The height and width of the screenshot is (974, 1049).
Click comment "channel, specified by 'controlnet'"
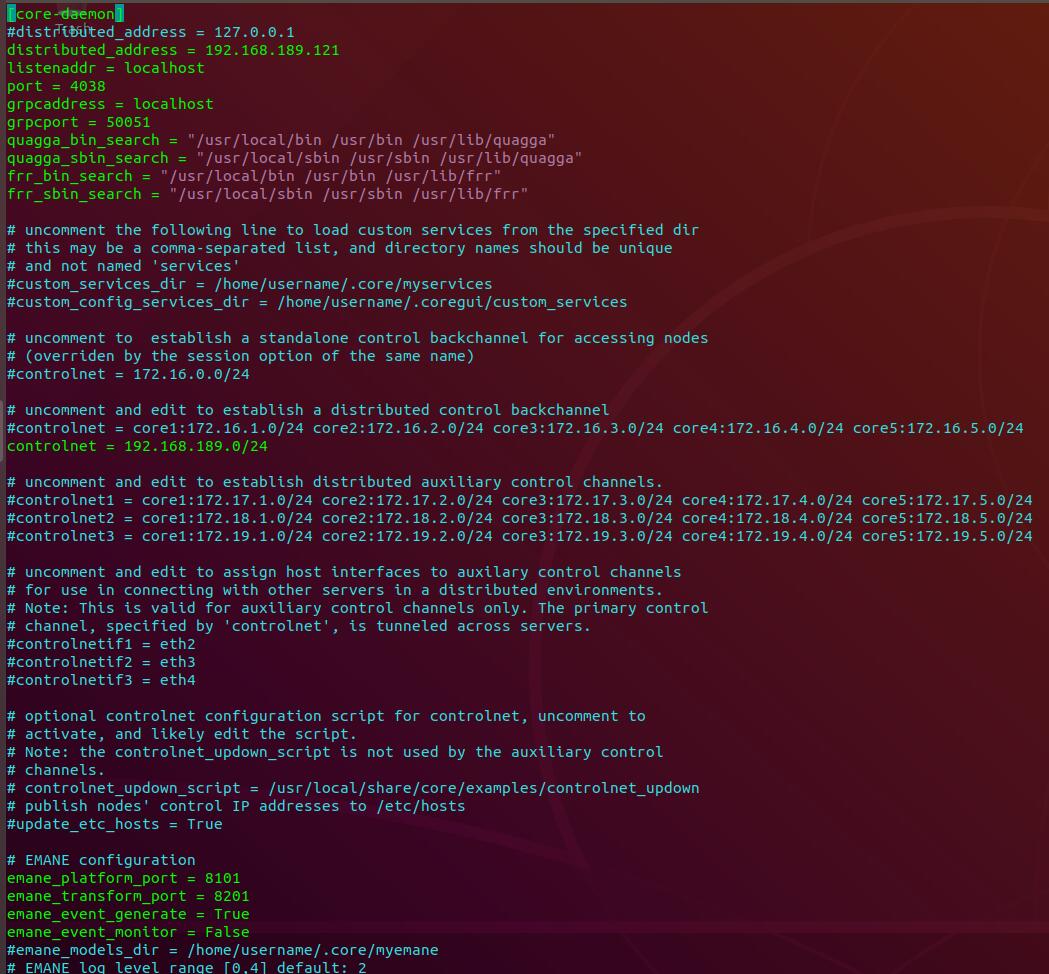299,627
